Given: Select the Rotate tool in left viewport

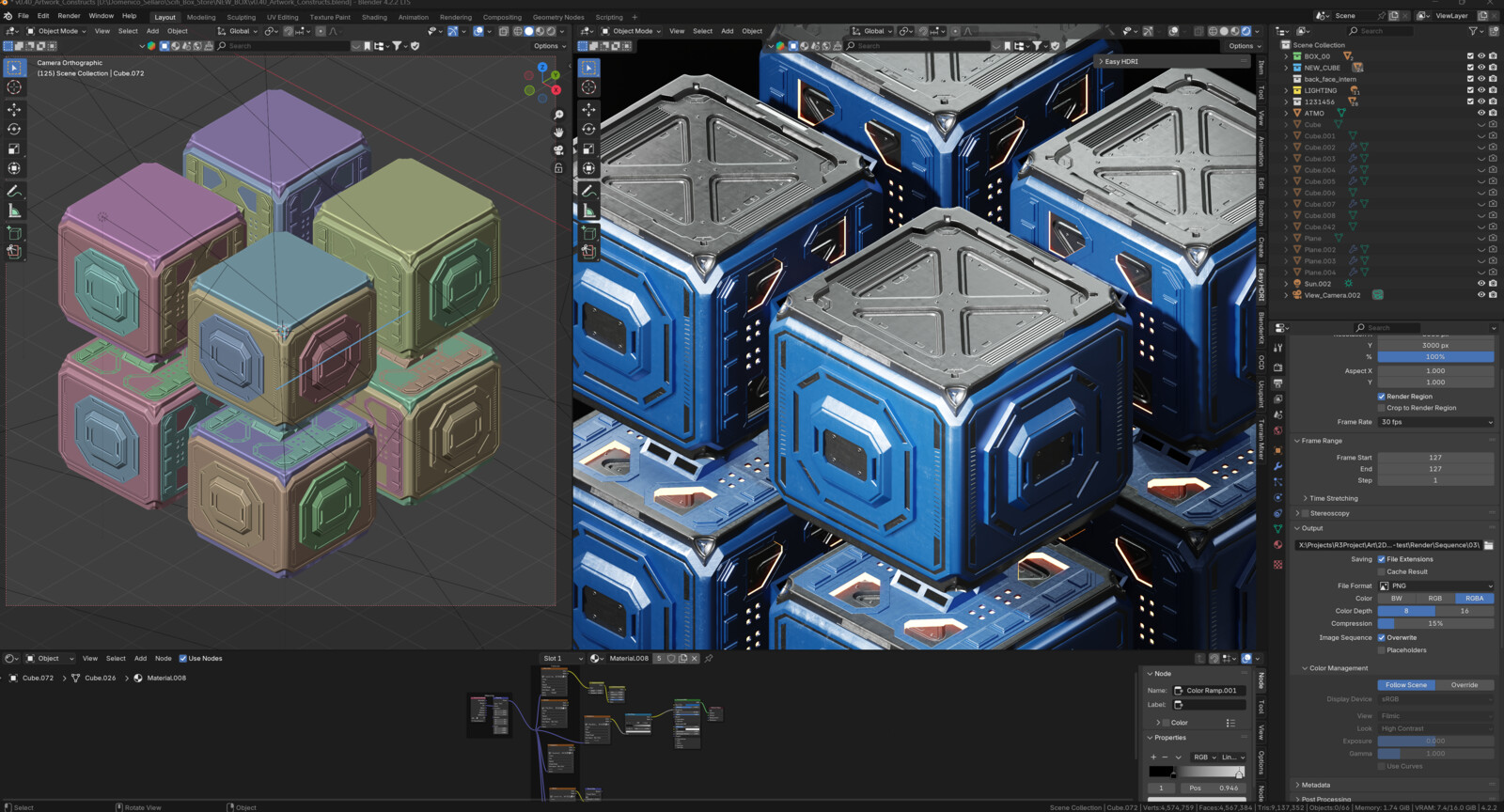Looking at the screenshot, I should coord(14,130).
